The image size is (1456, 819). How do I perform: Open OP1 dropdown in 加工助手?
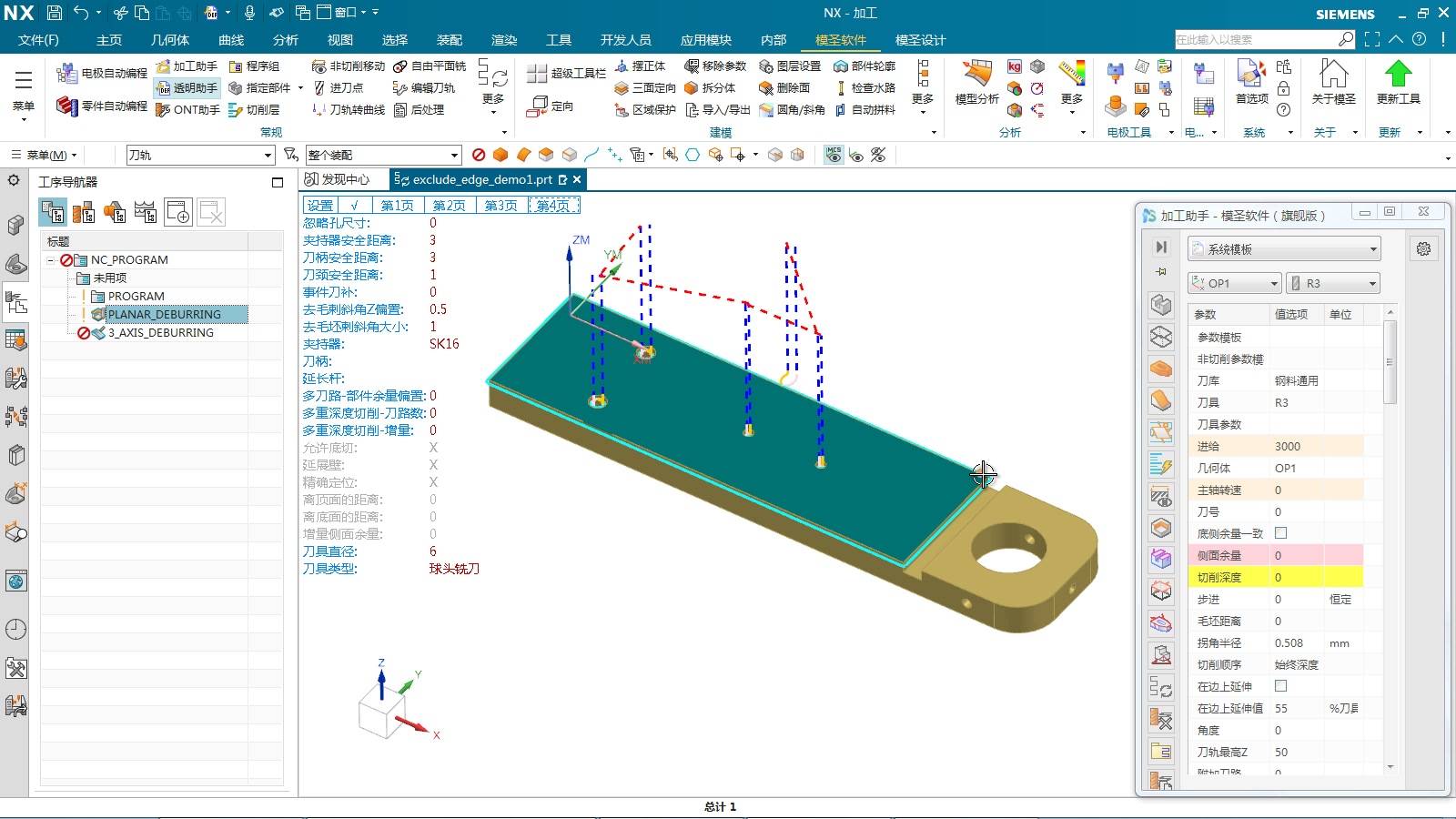(1234, 283)
